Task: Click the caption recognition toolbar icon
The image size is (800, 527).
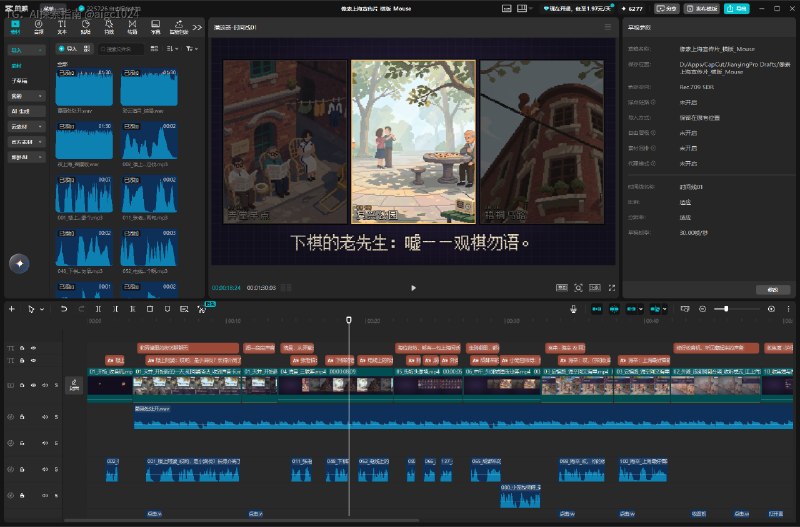Action: [184, 309]
